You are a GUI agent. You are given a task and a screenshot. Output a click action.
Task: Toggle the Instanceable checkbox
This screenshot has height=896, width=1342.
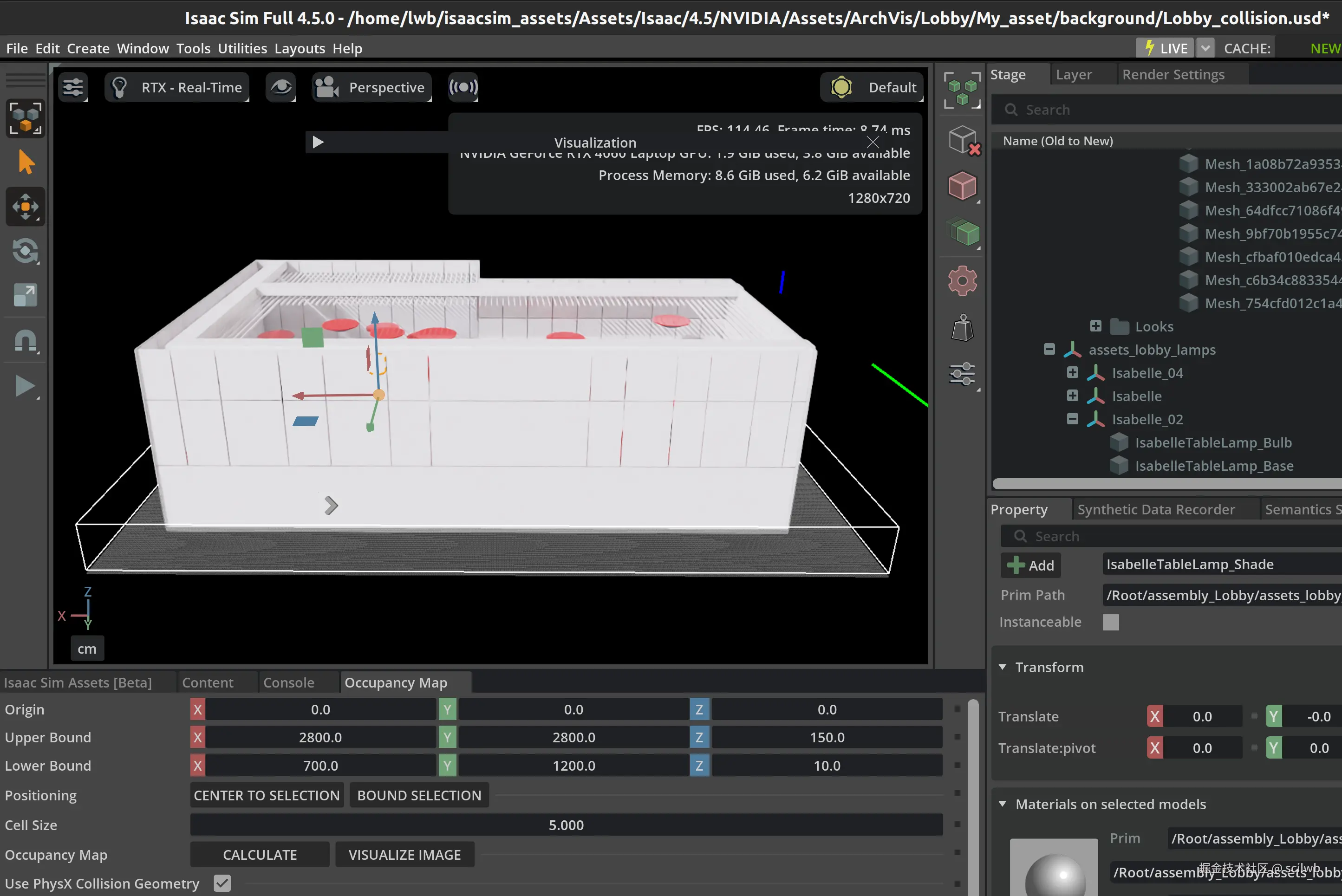click(1111, 622)
